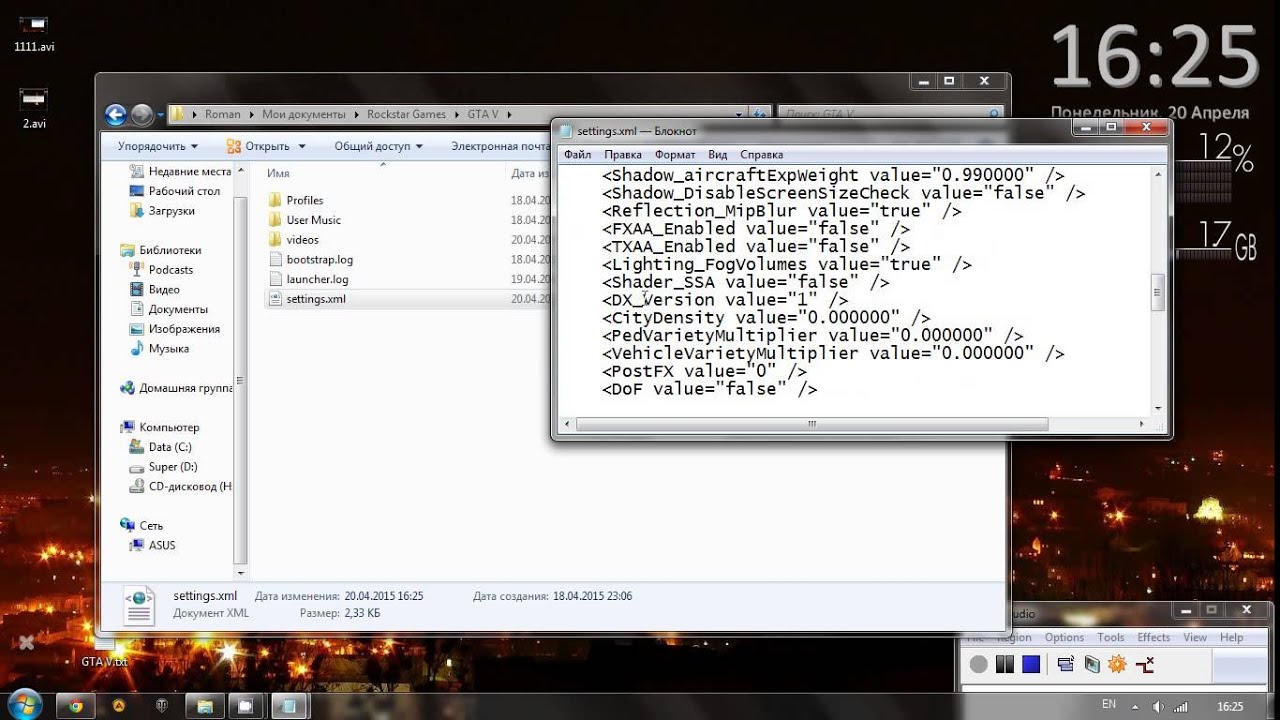This screenshot has height=720, width=1280.
Task: Click Roman in the address breadcrumb
Action: click(x=223, y=115)
